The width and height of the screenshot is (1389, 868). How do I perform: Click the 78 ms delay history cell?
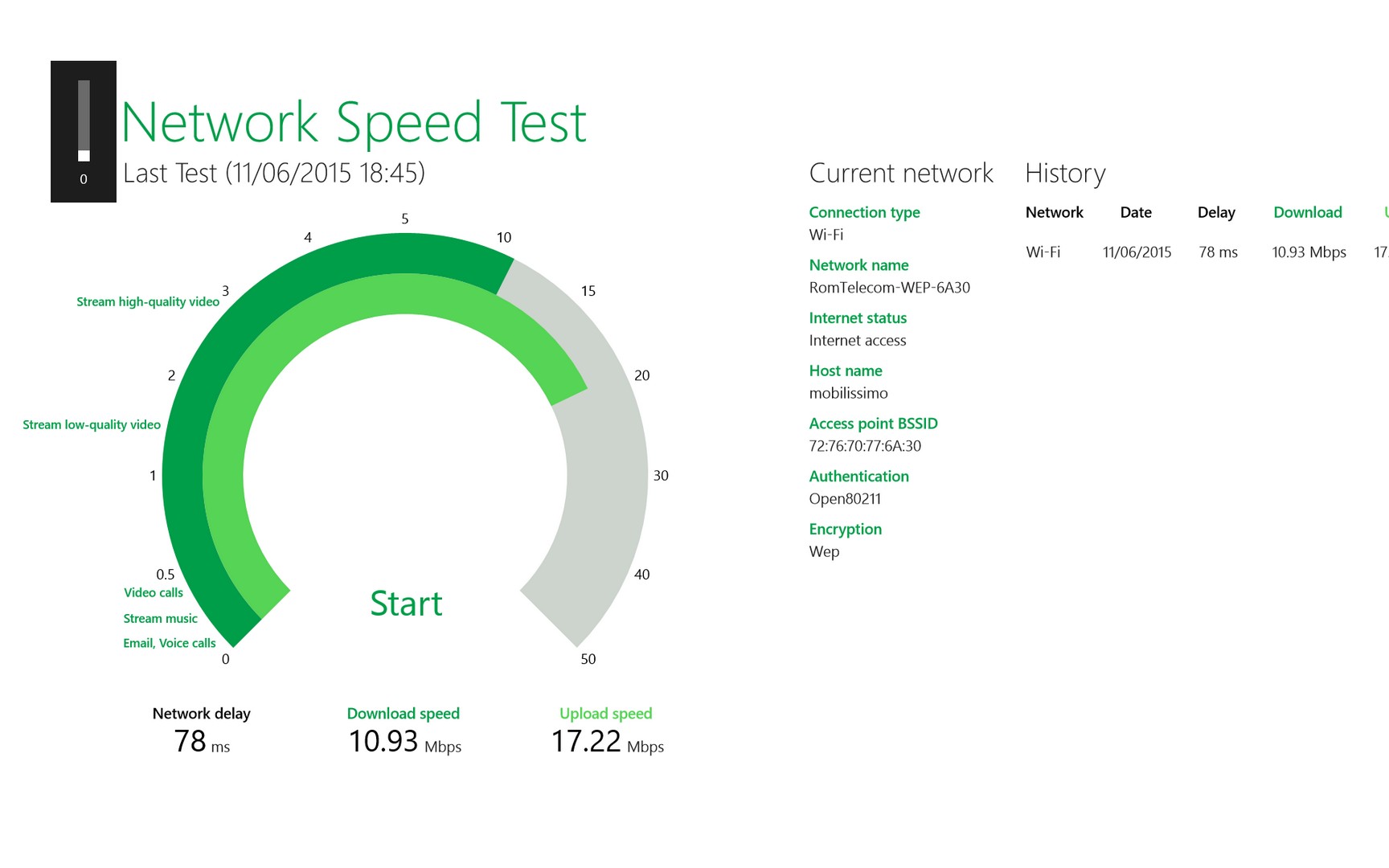point(1218,252)
